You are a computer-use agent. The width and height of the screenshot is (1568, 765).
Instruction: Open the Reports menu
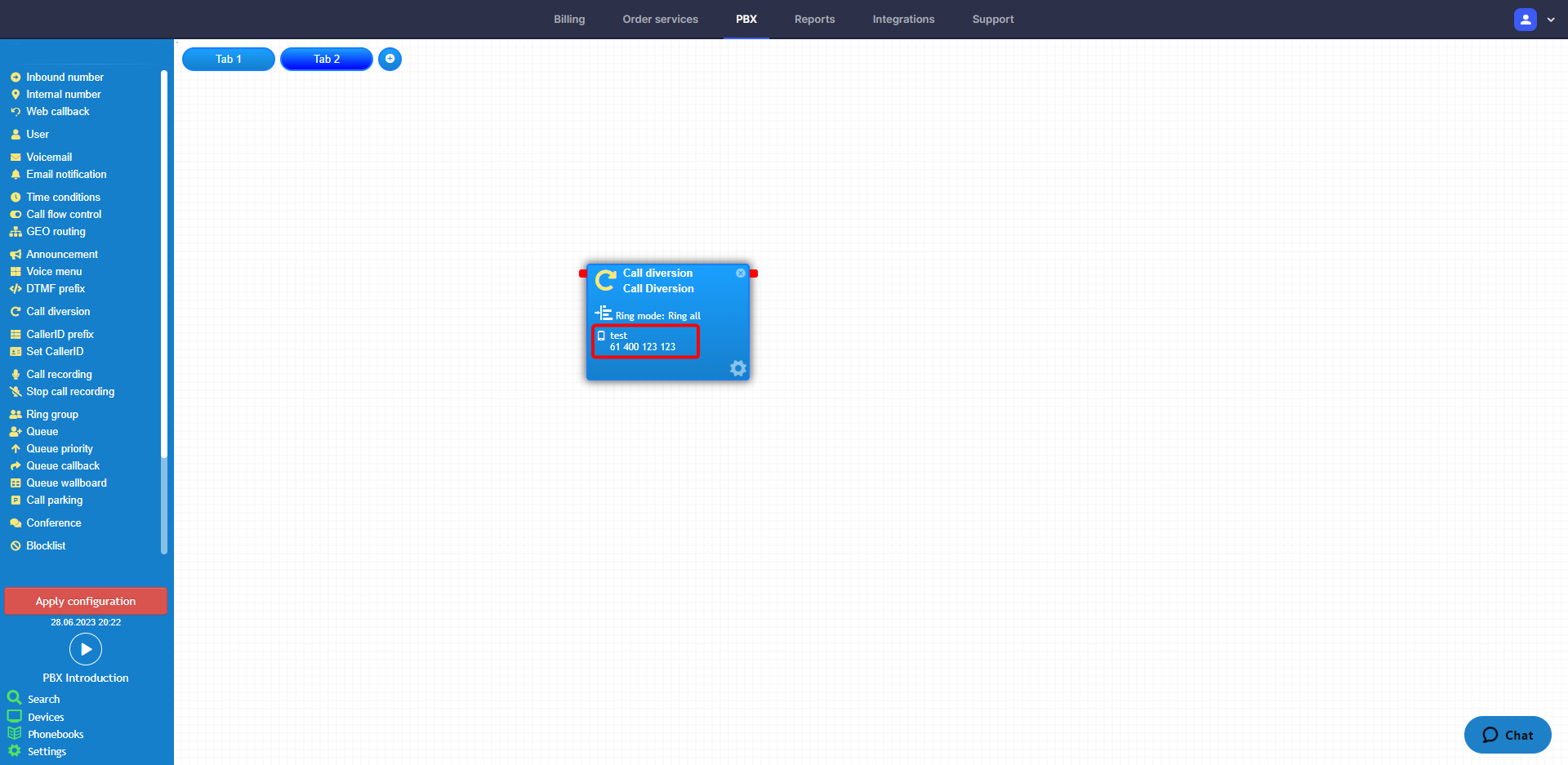pyautogui.click(x=814, y=20)
